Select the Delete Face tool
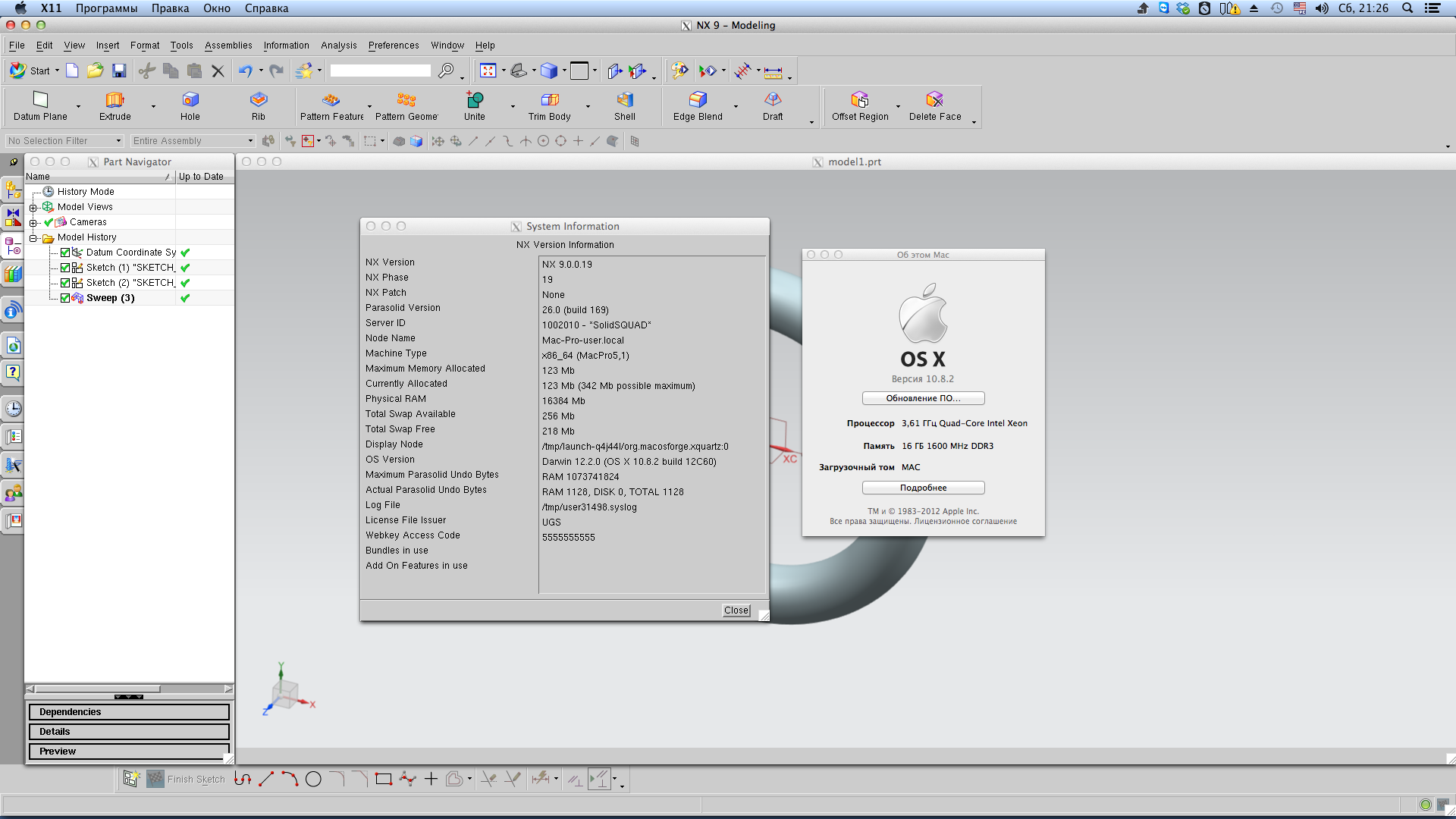1456x819 pixels. pyautogui.click(x=935, y=105)
